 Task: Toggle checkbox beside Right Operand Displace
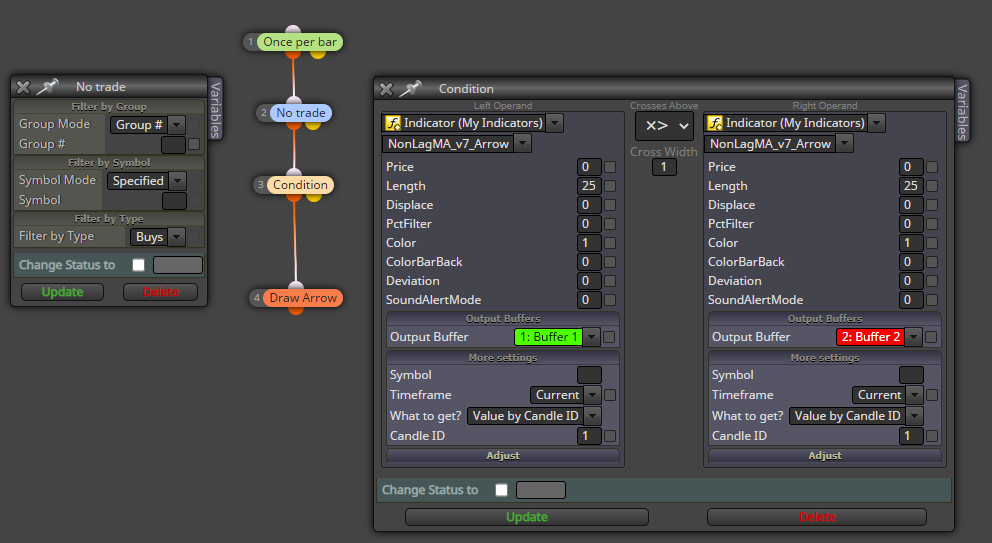[x=932, y=205]
